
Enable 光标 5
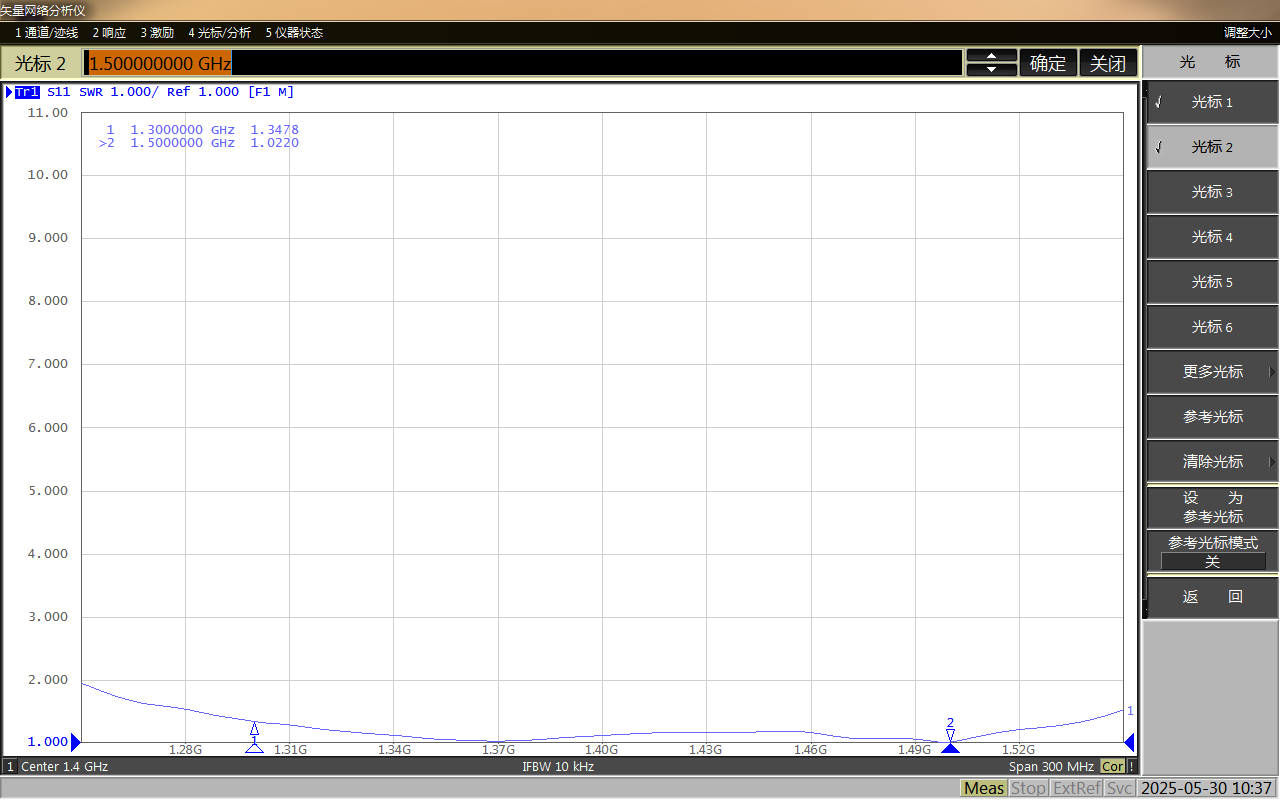(1212, 282)
